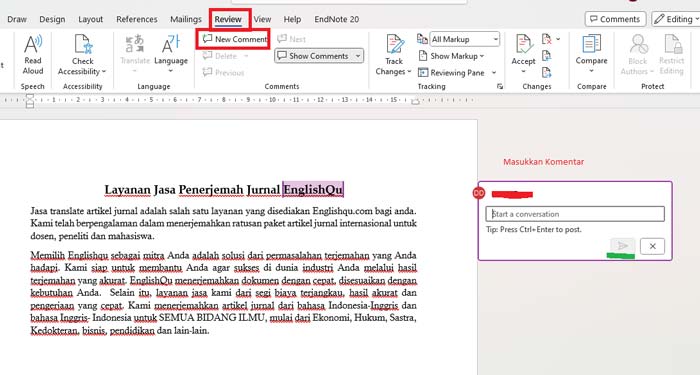Viewport: 700px width, 375px height.
Task: Post the comment with the send arrow
Action: pos(622,246)
